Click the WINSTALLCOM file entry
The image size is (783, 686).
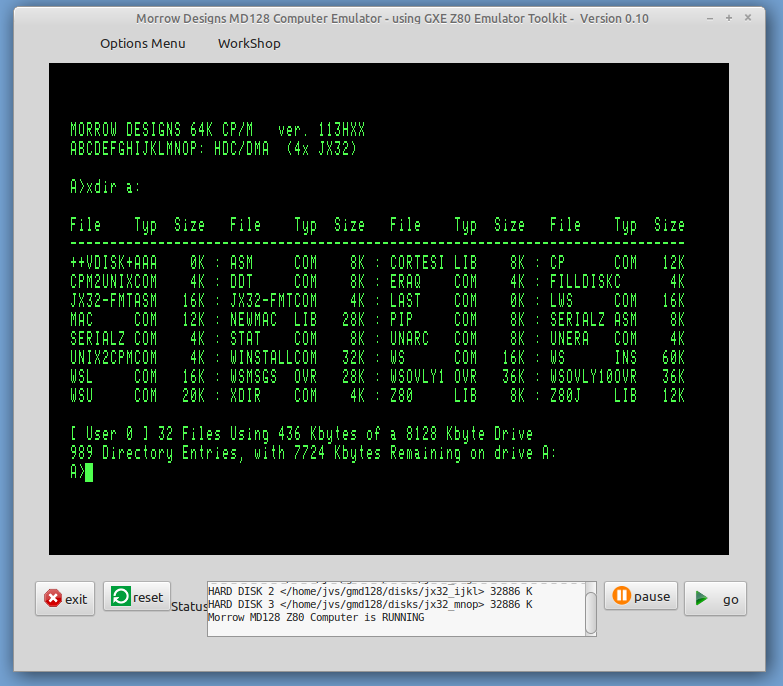point(298,357)
